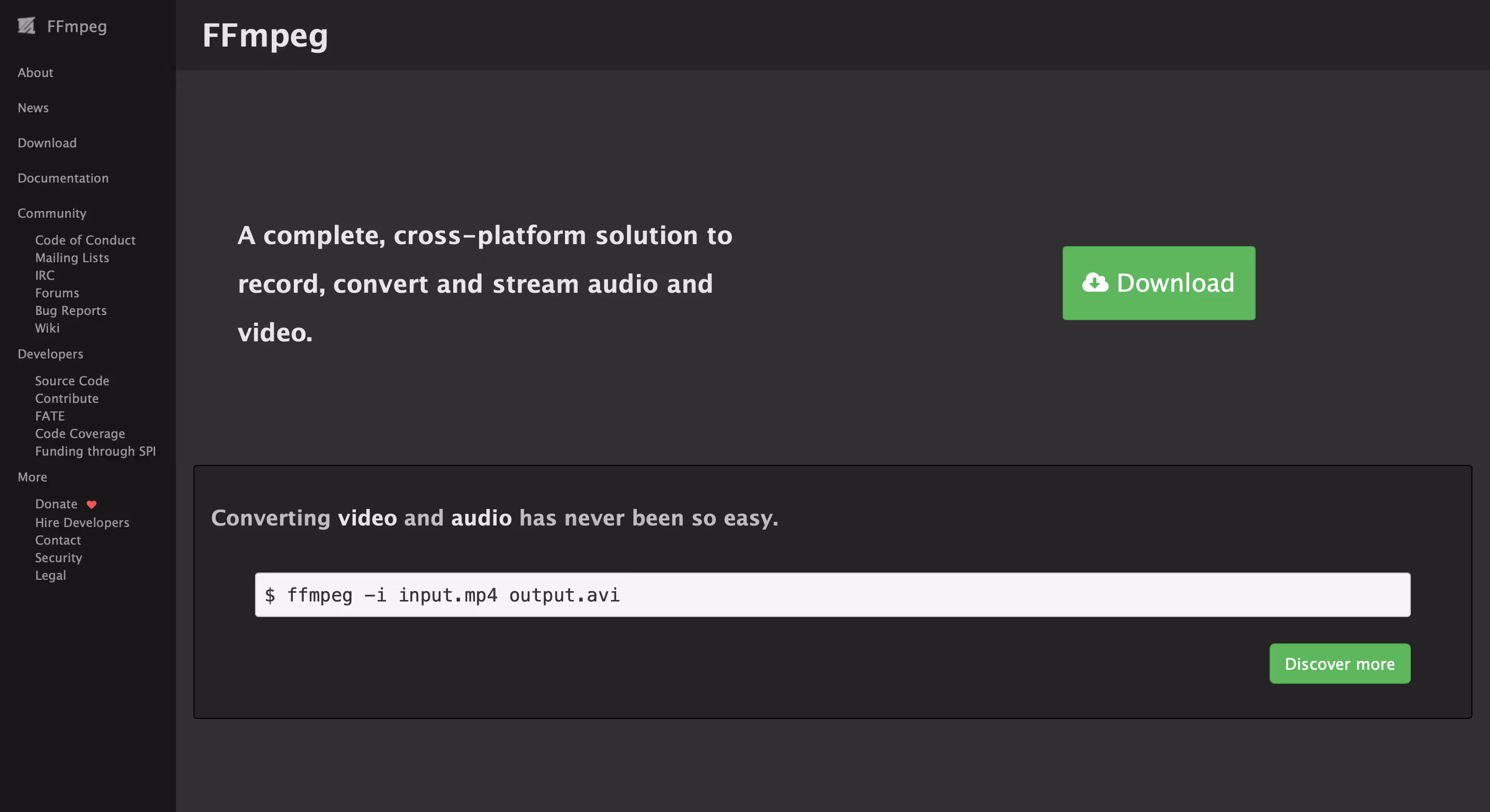Select the More menu heading
1490x812 pixels.
point(33,477)
